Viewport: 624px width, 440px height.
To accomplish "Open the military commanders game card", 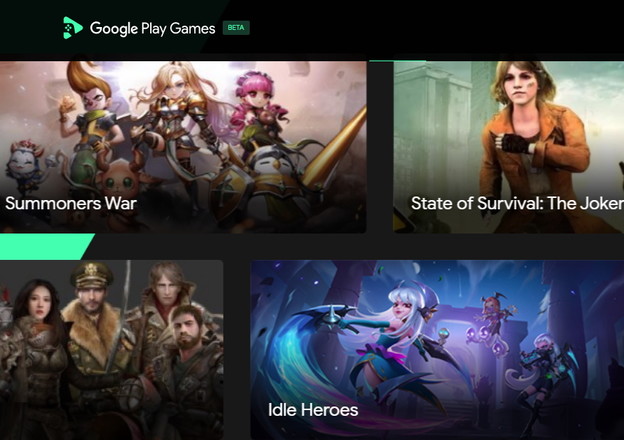I will (111, 350).
